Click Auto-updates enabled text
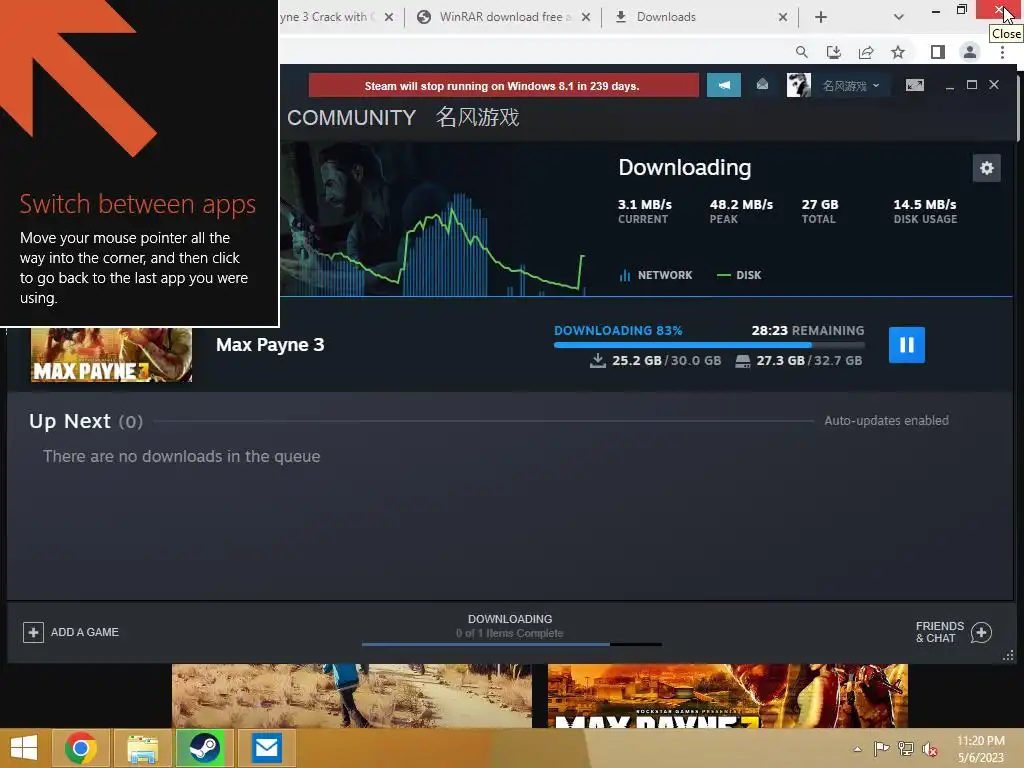The height and width of the screenshot is (768, 1024). tap(886, 421)
